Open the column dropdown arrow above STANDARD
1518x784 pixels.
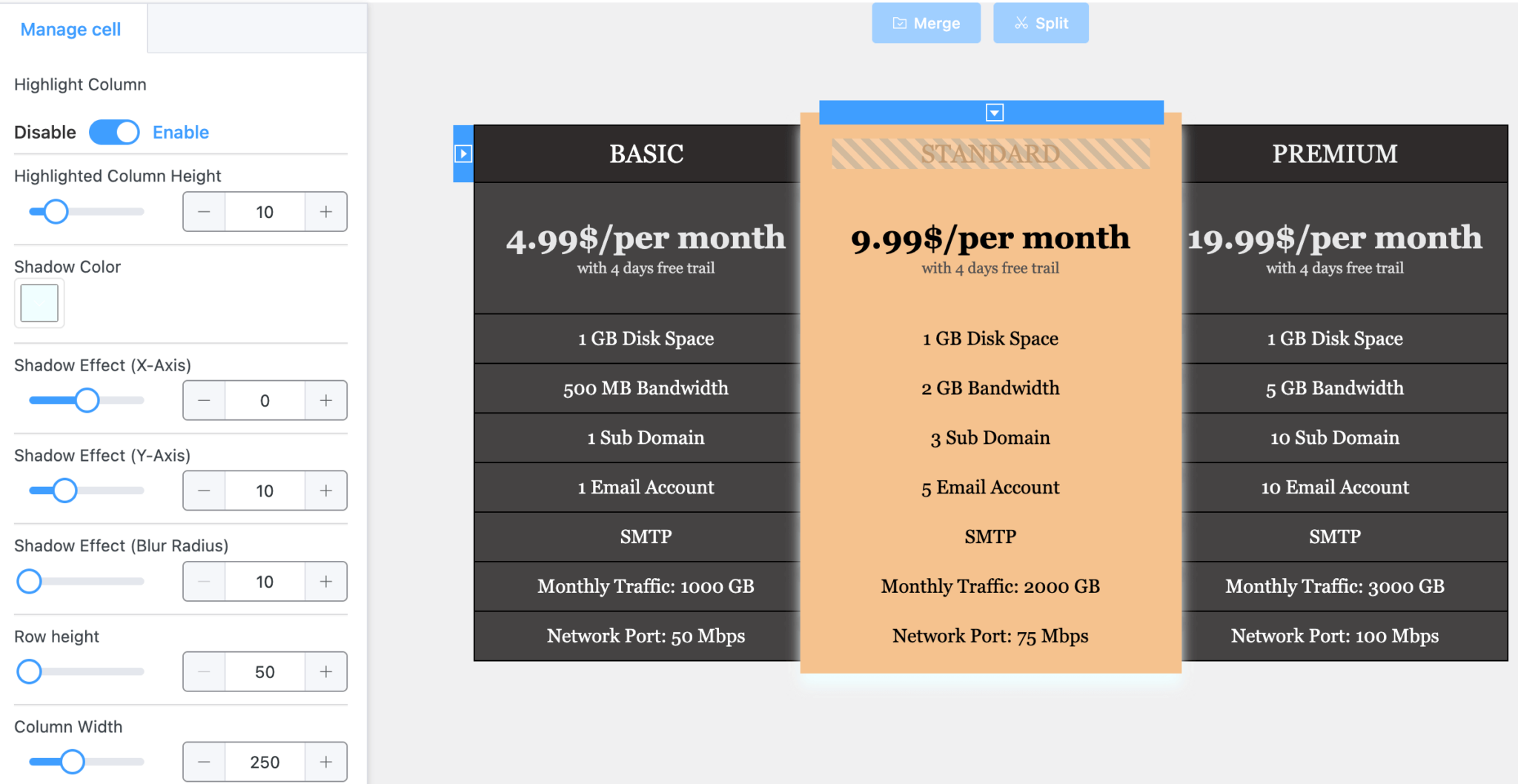tap(994, 113)
